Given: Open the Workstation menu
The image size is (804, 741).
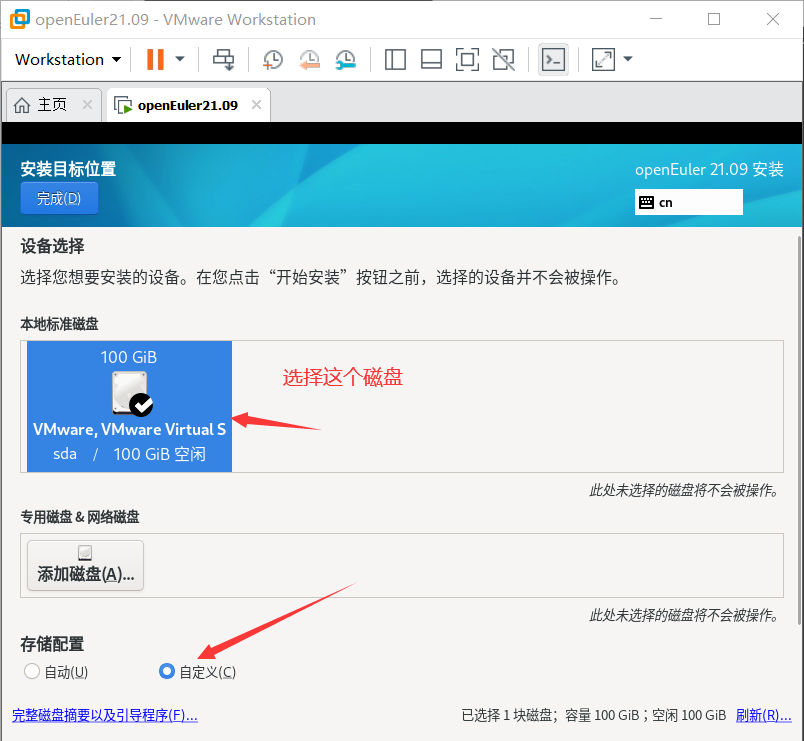Looking at the screenshot, I should 68,59.
